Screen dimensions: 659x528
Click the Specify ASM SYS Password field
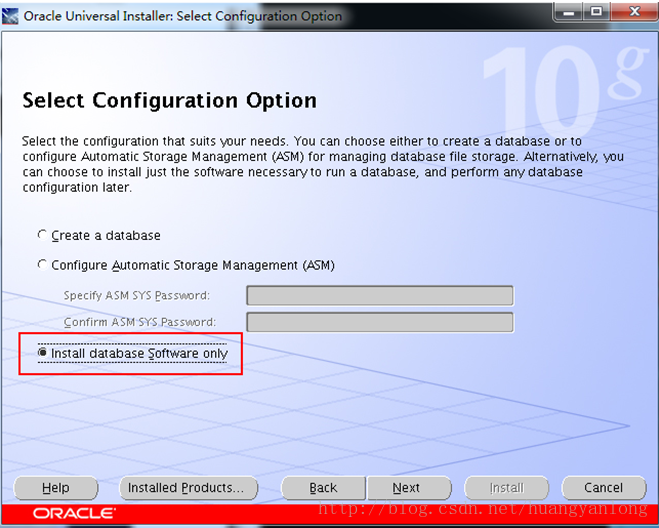[x=380, y=296]
